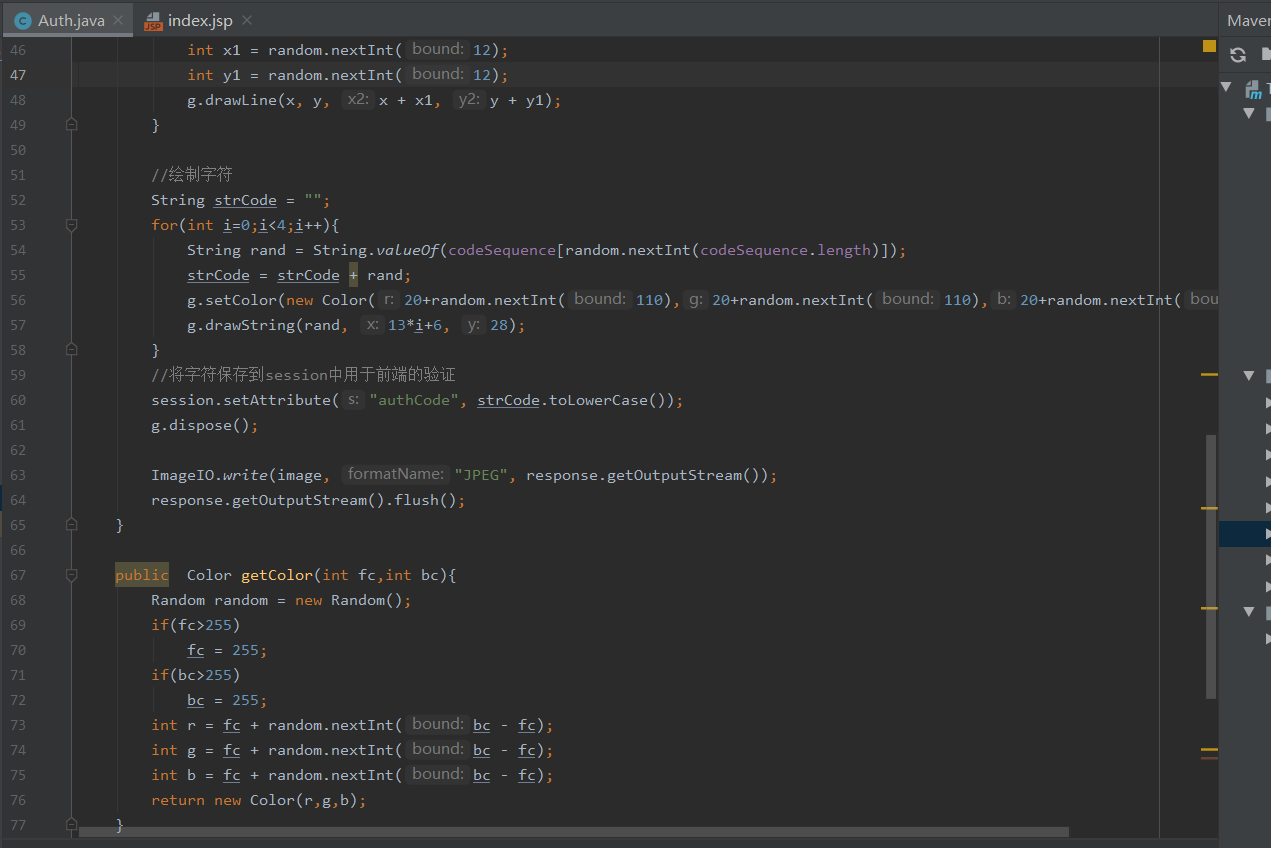The height and width of the screenshot is (848, 1271).
Task: Click the comment //绘制字符
Action: point(192,175)
